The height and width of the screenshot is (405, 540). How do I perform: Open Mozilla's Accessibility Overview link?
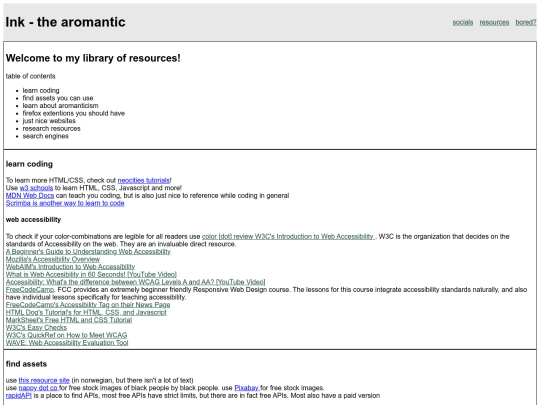point(53,259)
